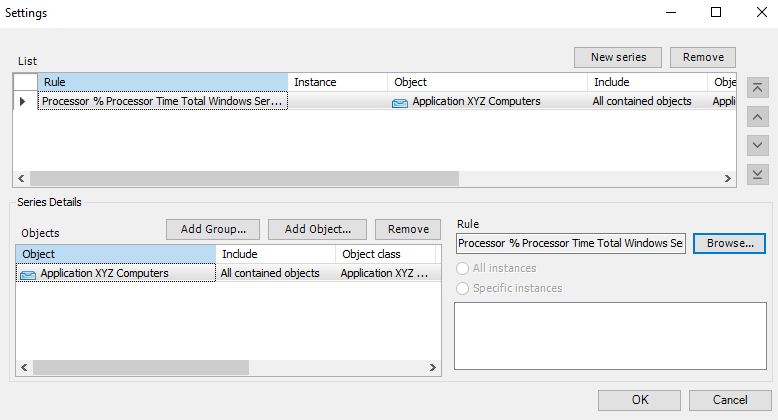Move selected series down one position

[758, 145]
